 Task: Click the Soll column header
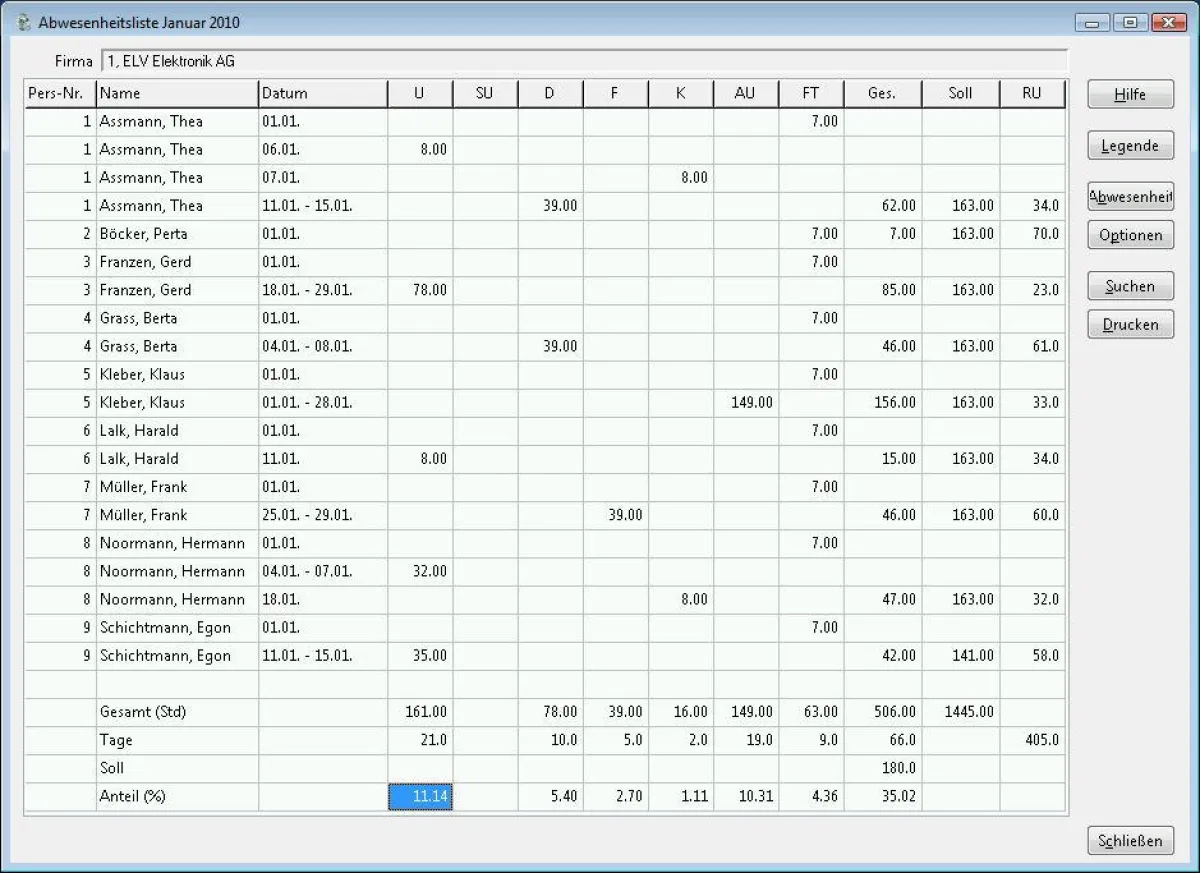[960, 93]
